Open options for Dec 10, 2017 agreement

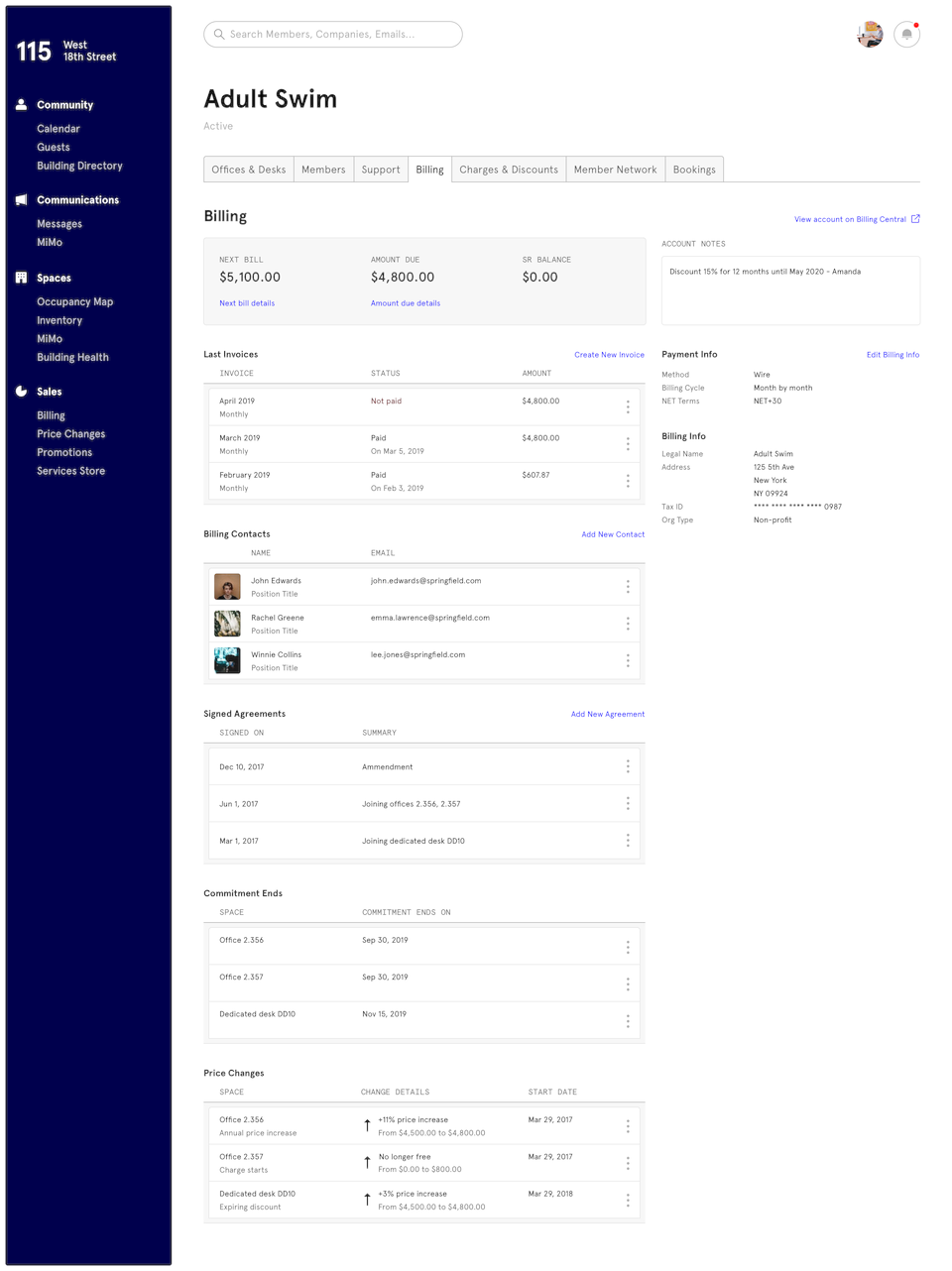coord(628,766)
